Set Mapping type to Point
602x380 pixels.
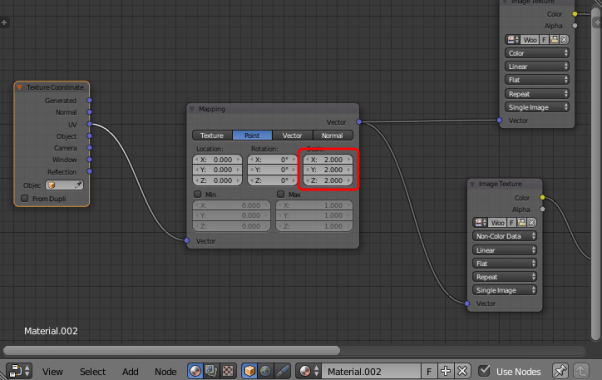[252, 135]
